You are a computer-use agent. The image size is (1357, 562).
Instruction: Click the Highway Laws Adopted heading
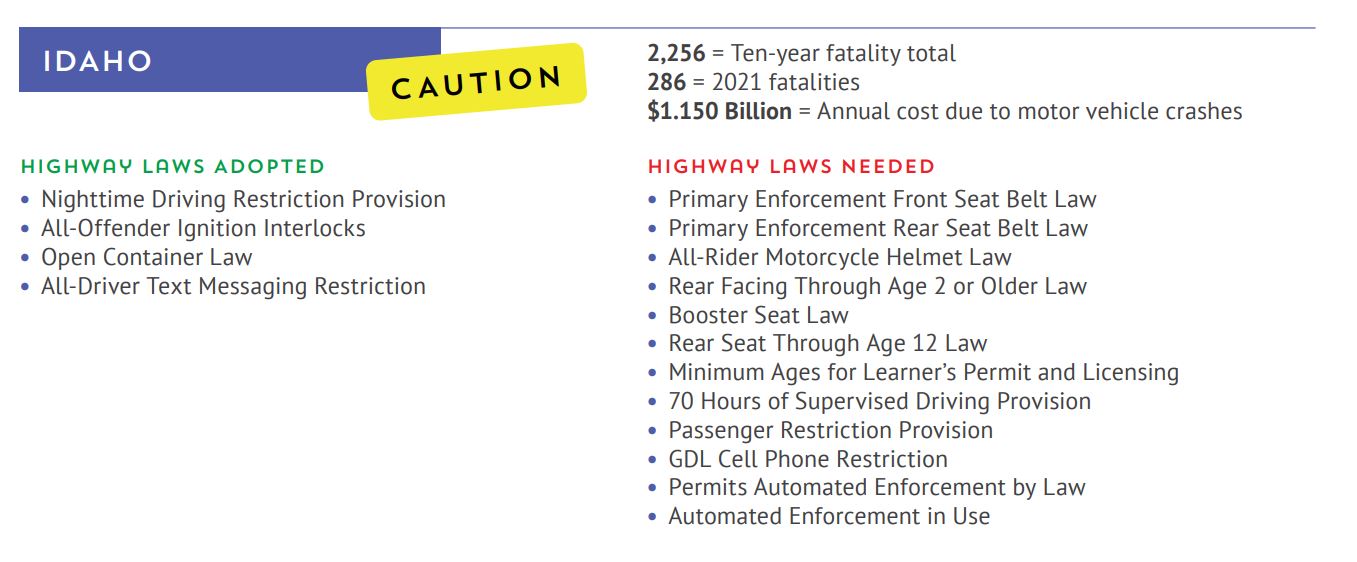click(173, 166)
